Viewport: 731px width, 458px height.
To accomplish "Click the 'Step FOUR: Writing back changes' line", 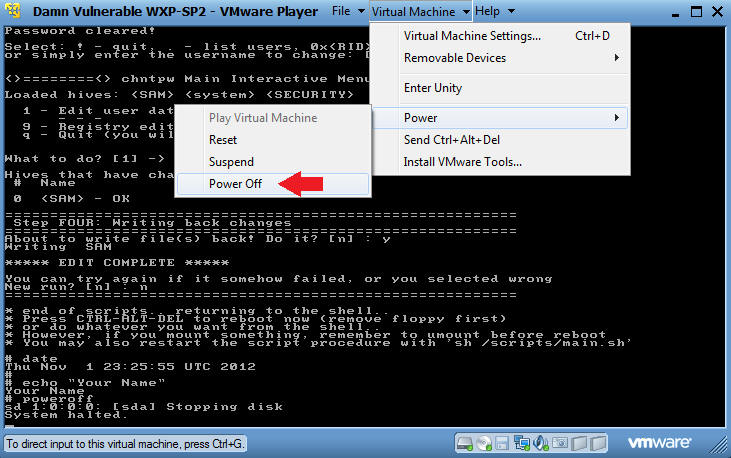I will tap(152, 223).
